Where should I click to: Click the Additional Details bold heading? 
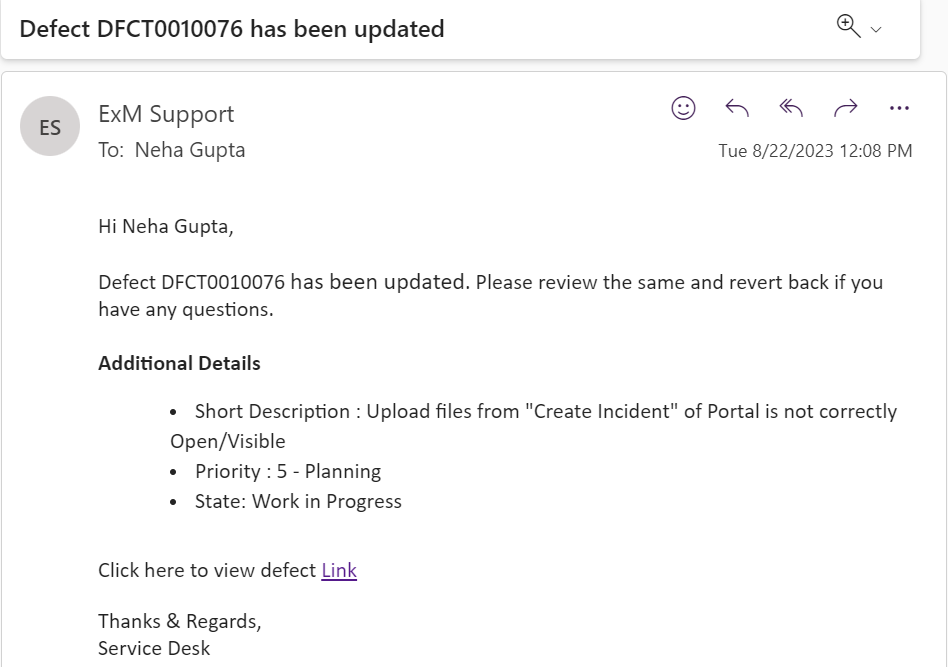pos(179,363)
